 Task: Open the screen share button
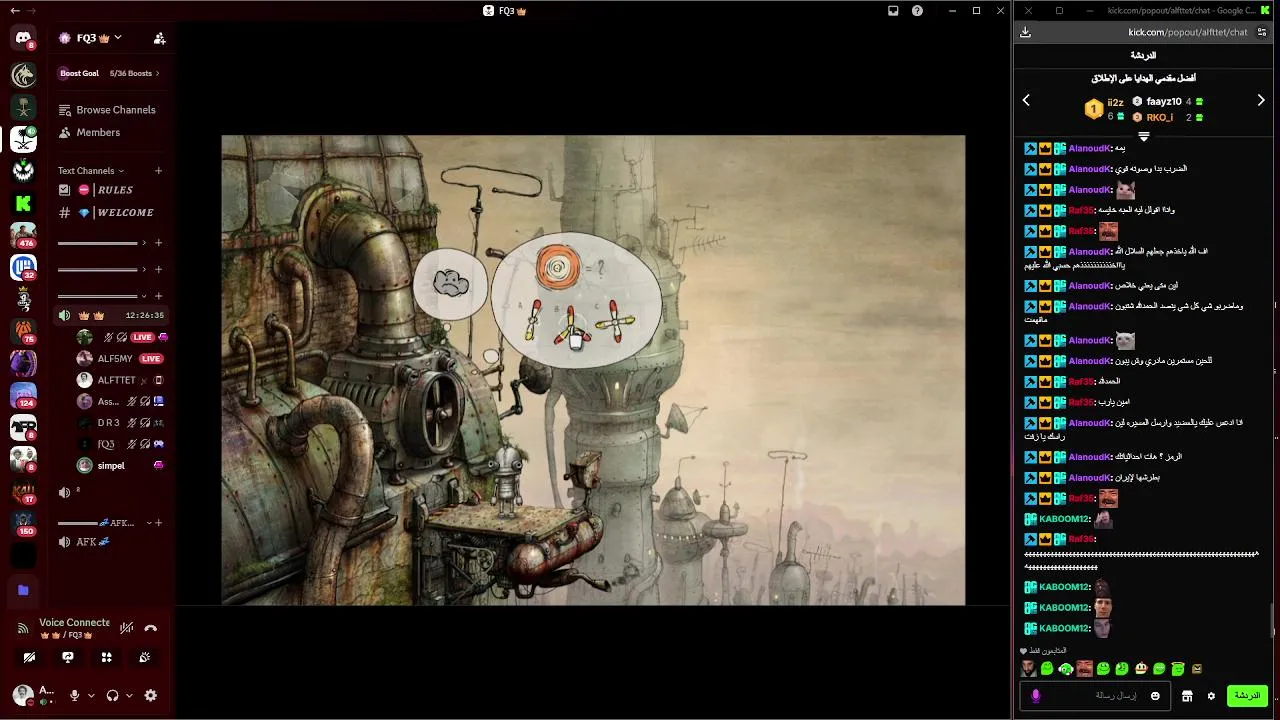(x=68, y=657)
